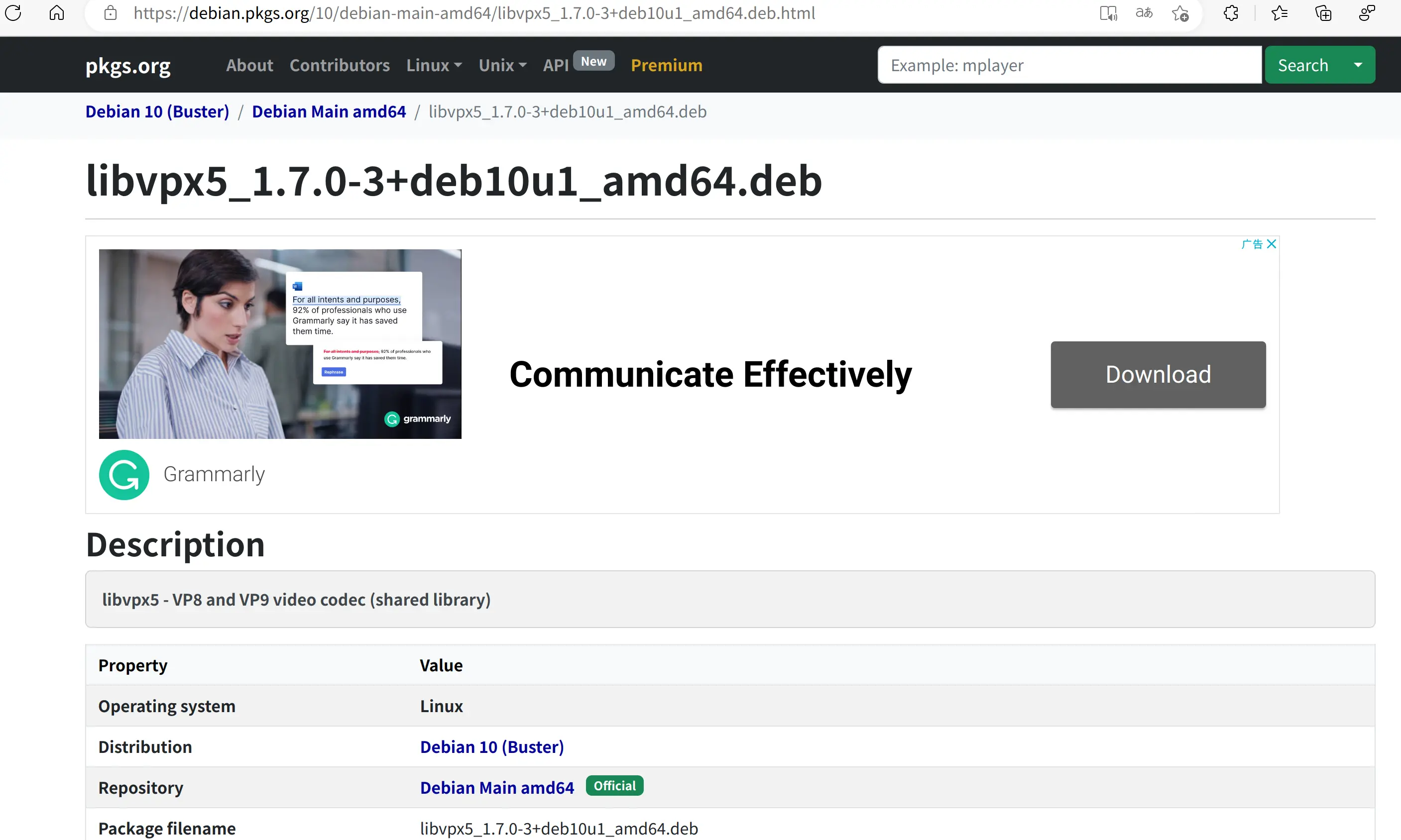Screen dimensions: 1401x840
Task: Click the Debian 10 (Buster) breadcrumb link
Action: (x=157, y=111)
